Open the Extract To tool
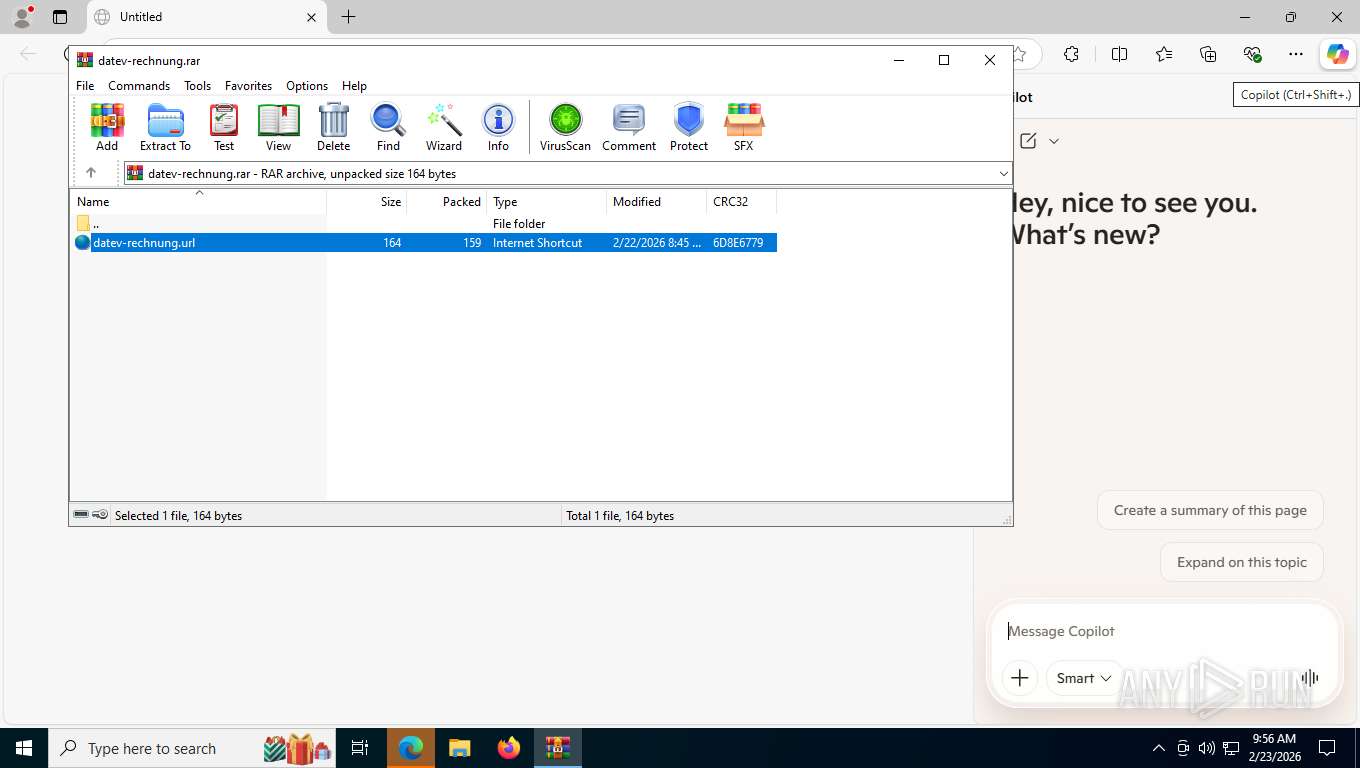This screenshot has width=1360, height=768. [x=165, y=127]
